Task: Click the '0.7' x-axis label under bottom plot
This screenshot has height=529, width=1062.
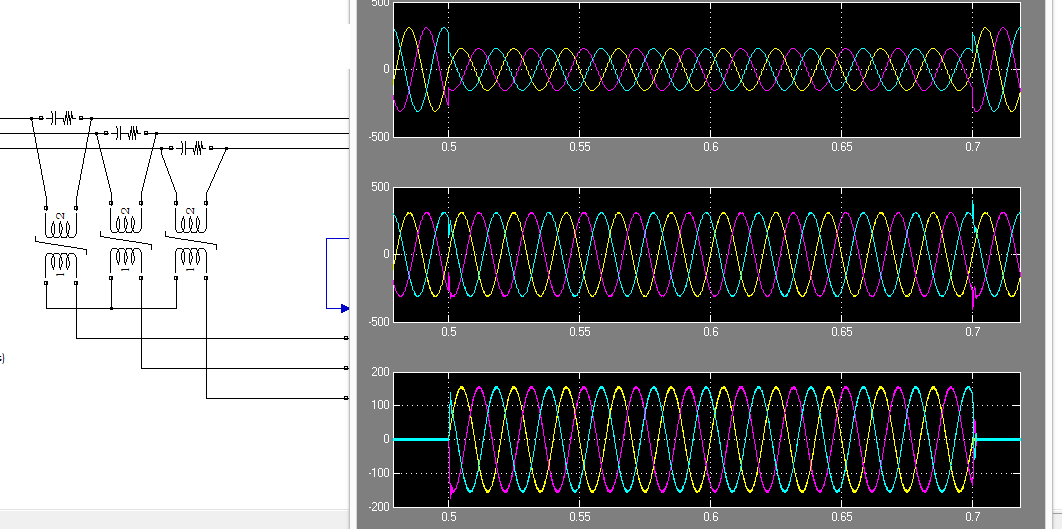Action: [973, 516]
